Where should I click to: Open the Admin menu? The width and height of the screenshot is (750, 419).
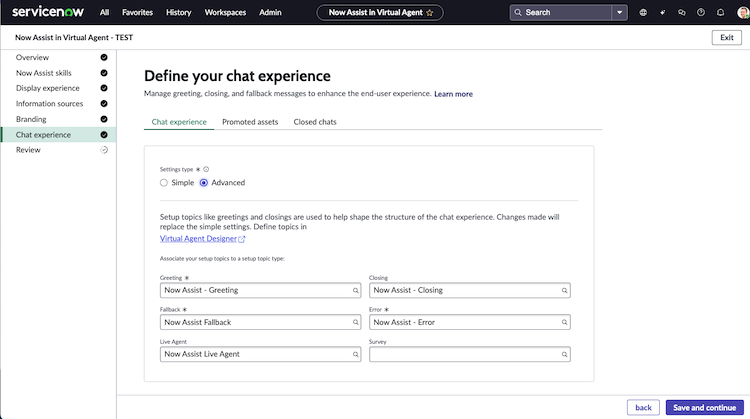click(x=270, y=12)
